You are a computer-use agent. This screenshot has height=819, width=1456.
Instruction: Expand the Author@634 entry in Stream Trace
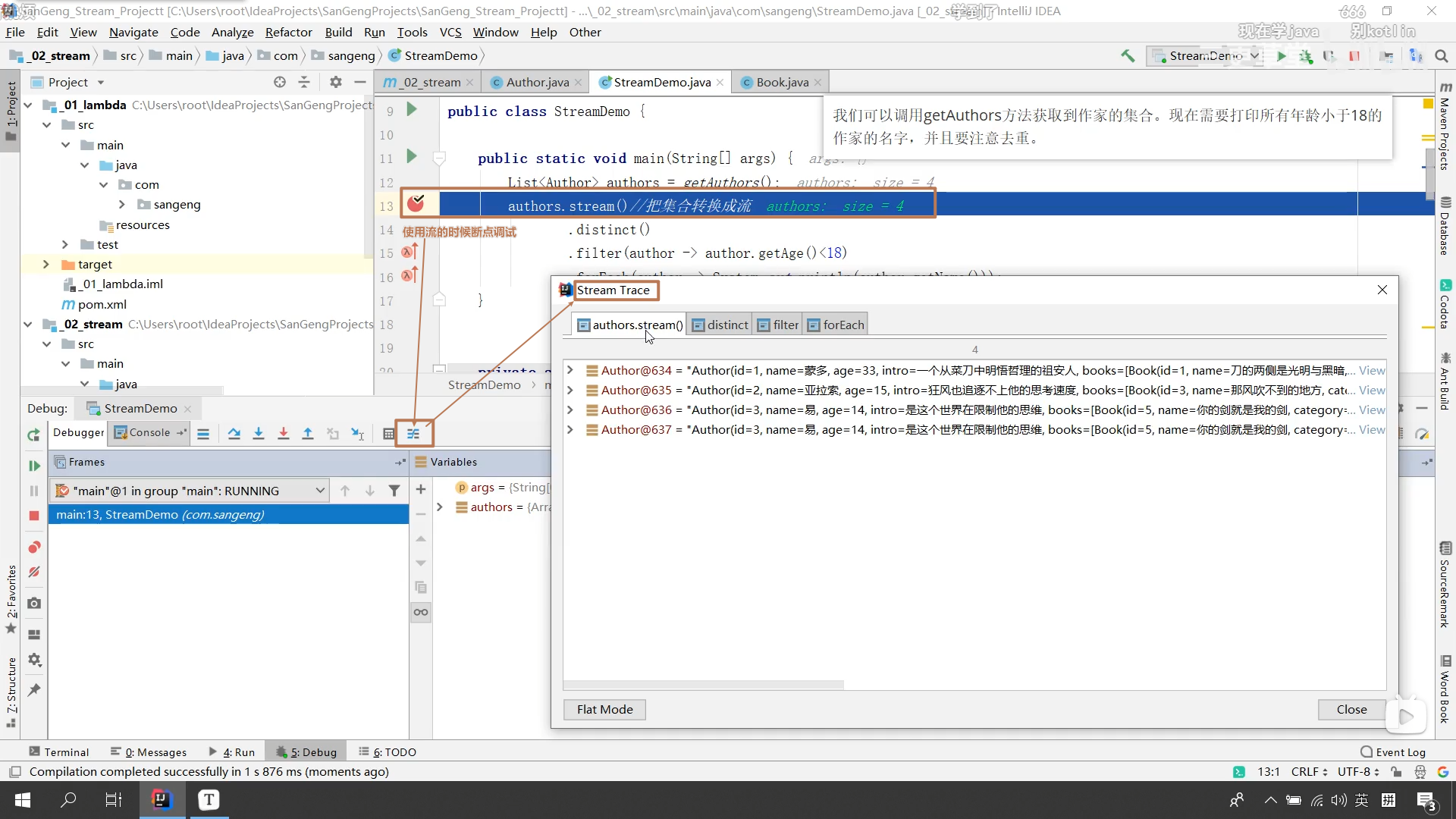[570, 370]
